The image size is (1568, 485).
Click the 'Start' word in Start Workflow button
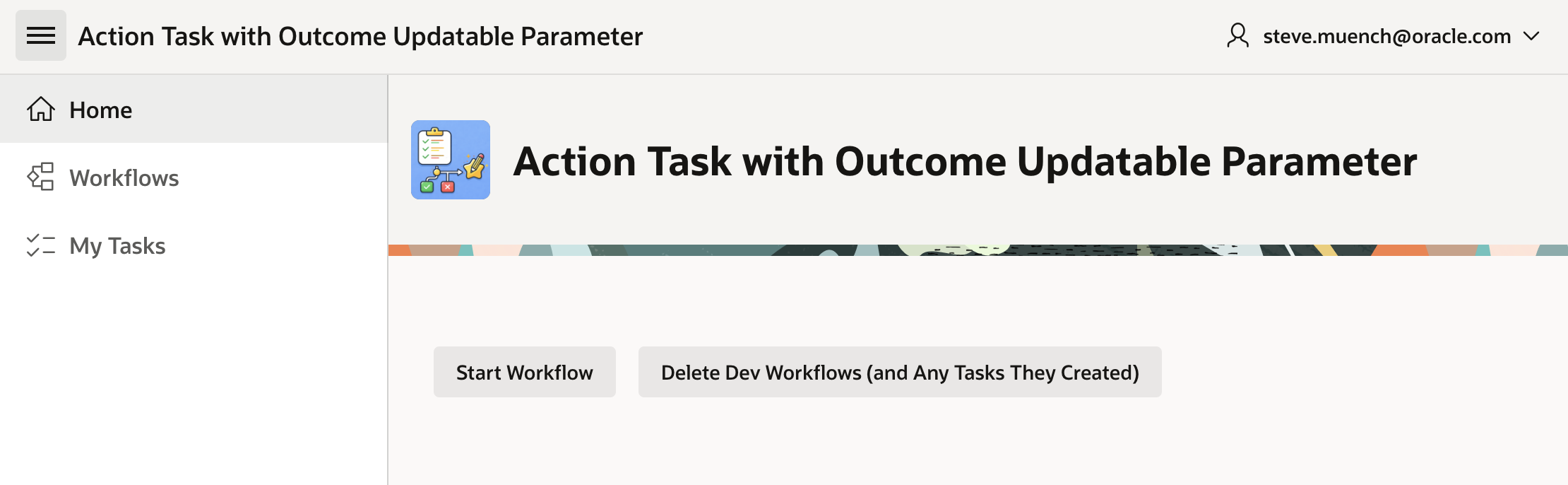point(478,373)
